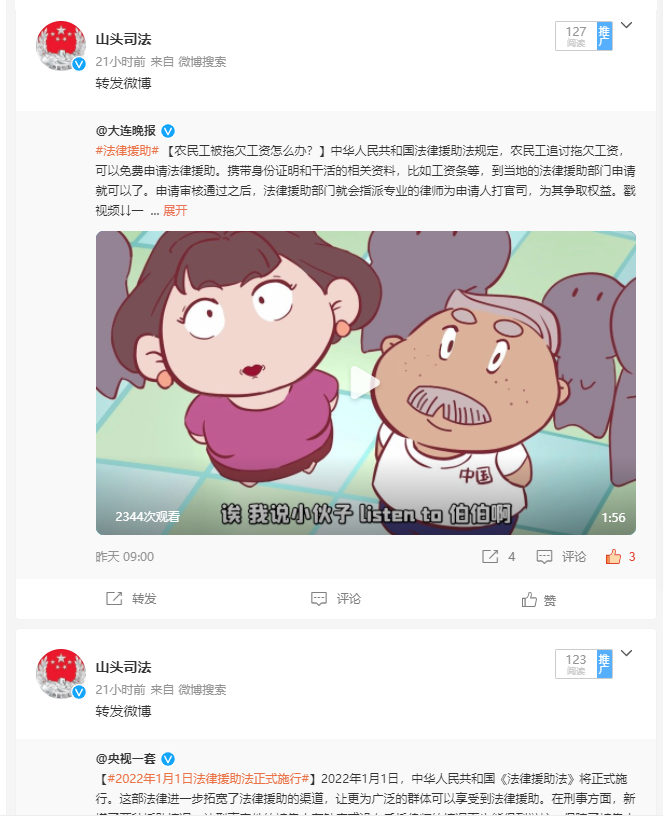Click the second post's 推广 promote button
The width and height of the screenshot is (663, 818).
click(x=605, y=664)
